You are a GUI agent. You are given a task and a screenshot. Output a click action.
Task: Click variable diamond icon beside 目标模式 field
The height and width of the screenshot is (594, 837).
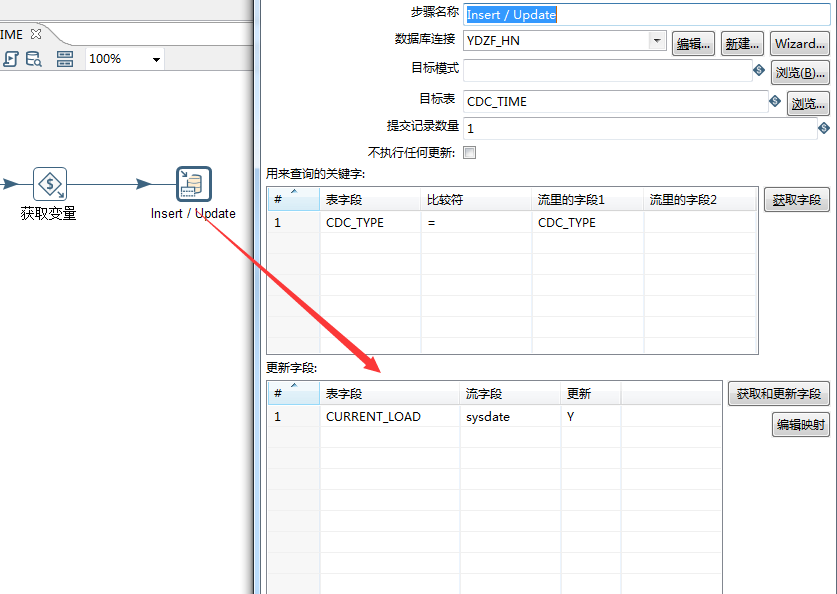[759, 70]
